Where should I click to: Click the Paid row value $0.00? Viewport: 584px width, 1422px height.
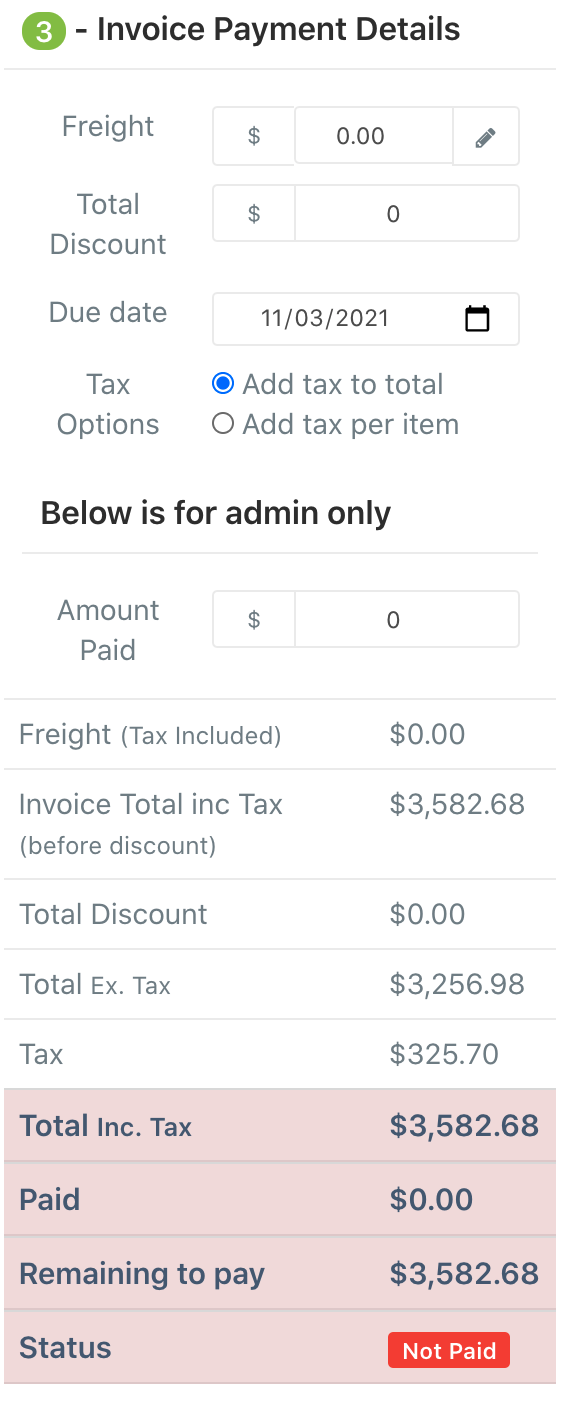[x=431, y=1200]
